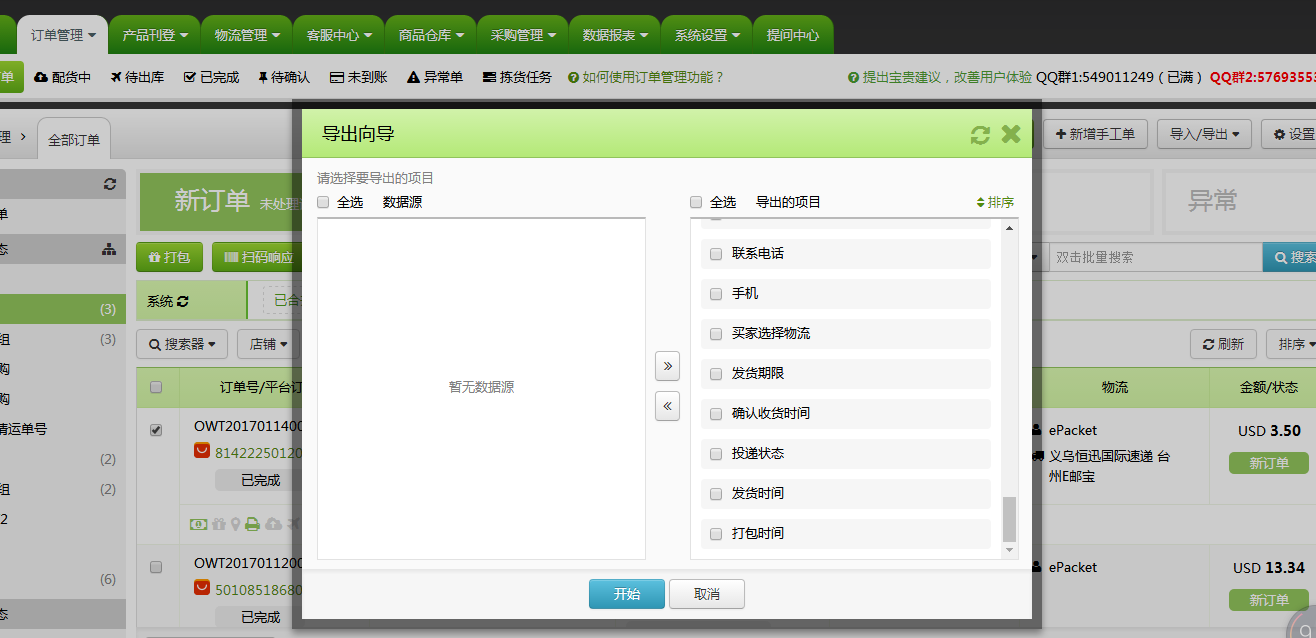Screen dimensions: 1316x638
Task: Click the 系统 refresh icon
Action: (183, 301)
